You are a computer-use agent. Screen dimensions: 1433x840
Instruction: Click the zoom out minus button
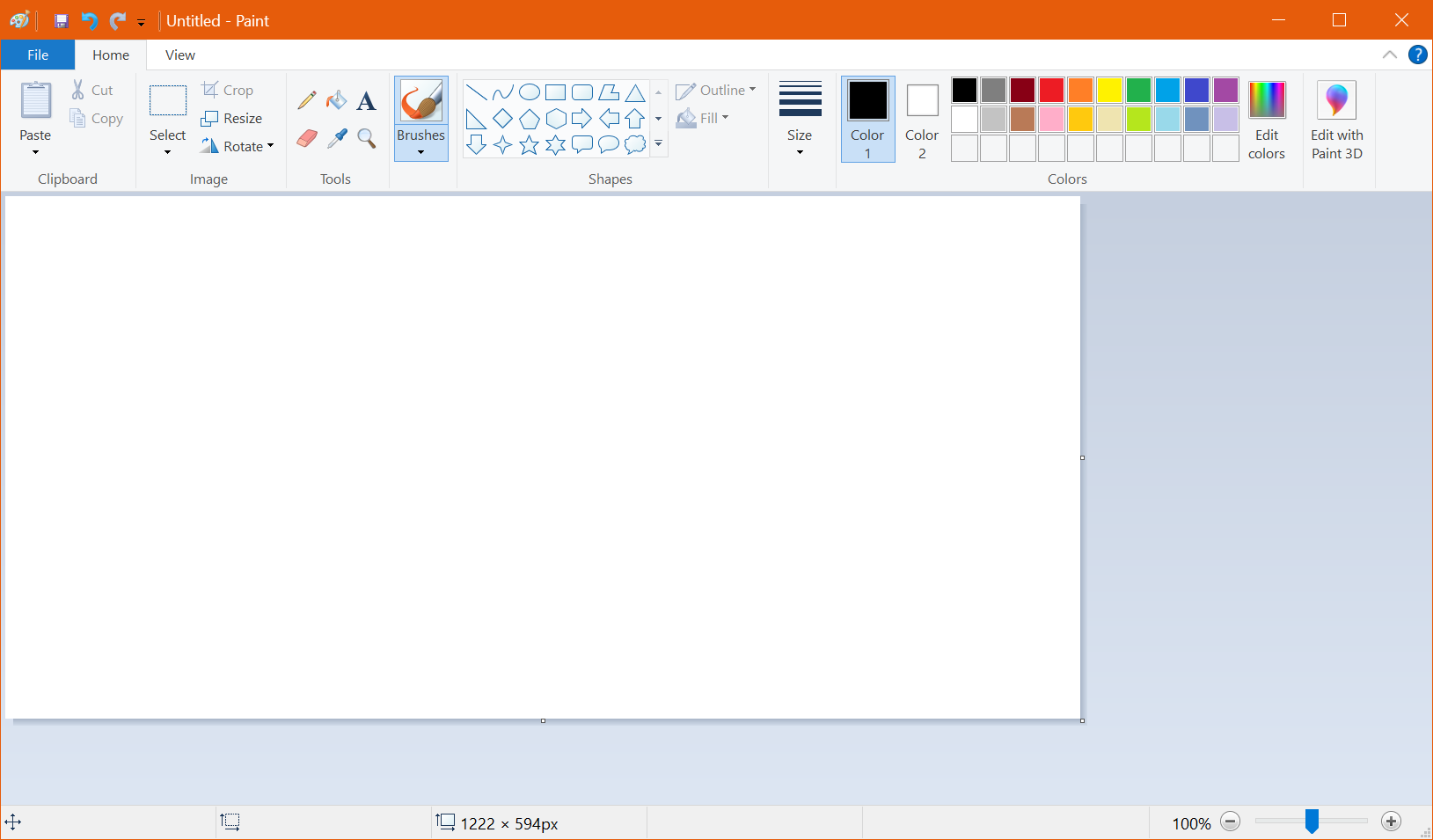pyautogui.click(x=1231, y=822)
